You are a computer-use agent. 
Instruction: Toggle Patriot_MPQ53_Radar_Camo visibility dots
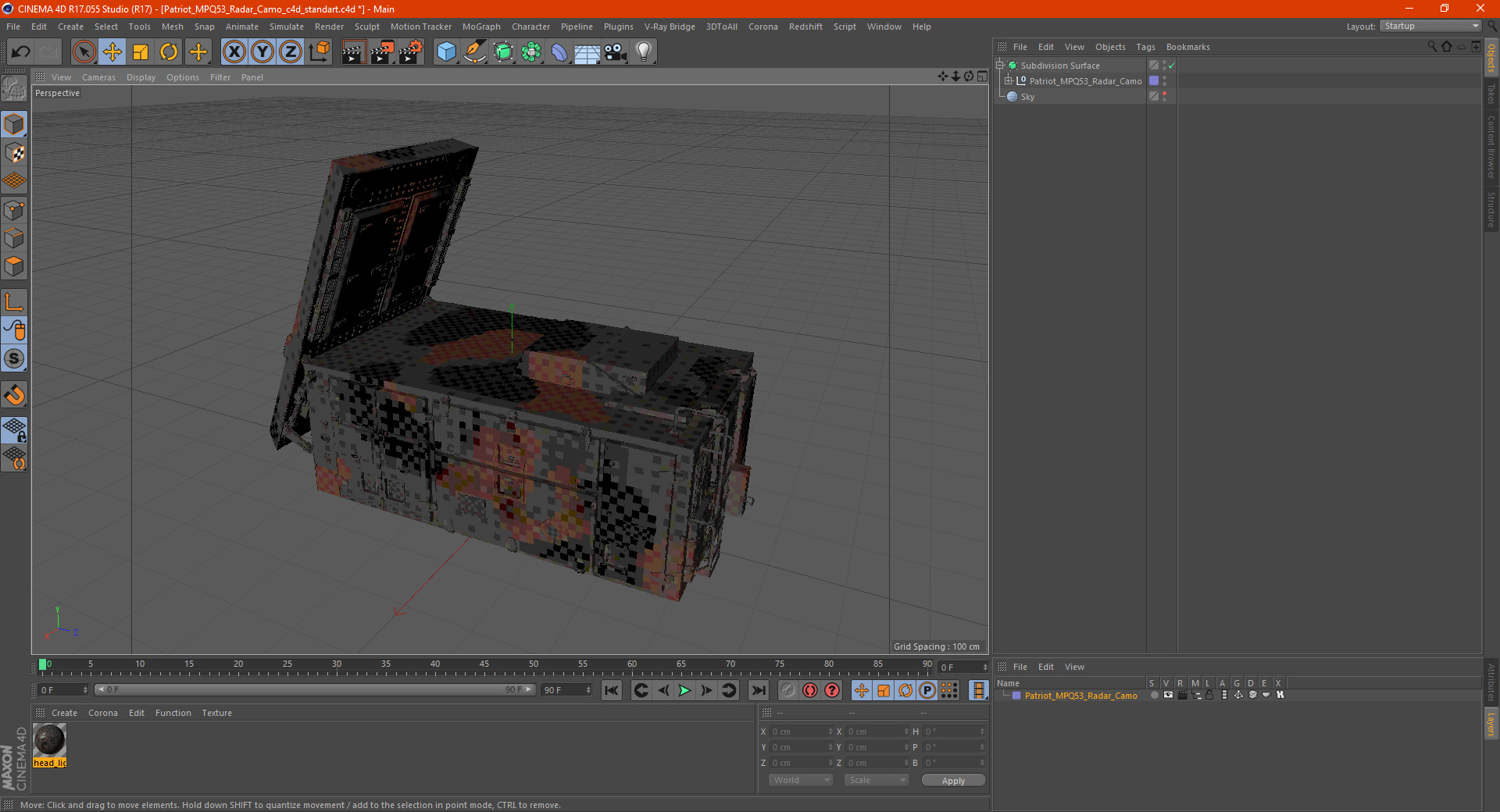(x=1164, y=81)
